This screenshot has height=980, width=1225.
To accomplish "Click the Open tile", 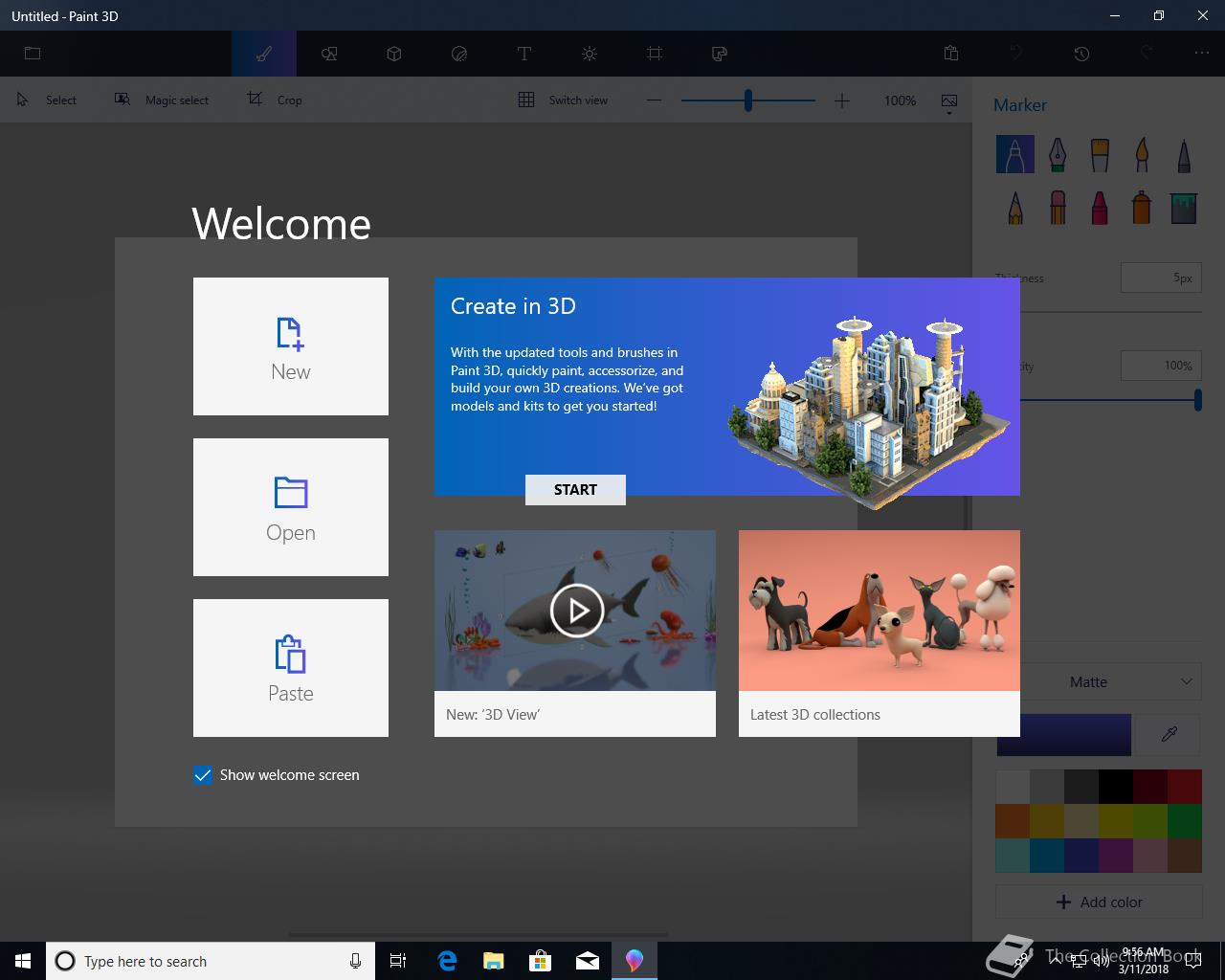I will (291, 507).
